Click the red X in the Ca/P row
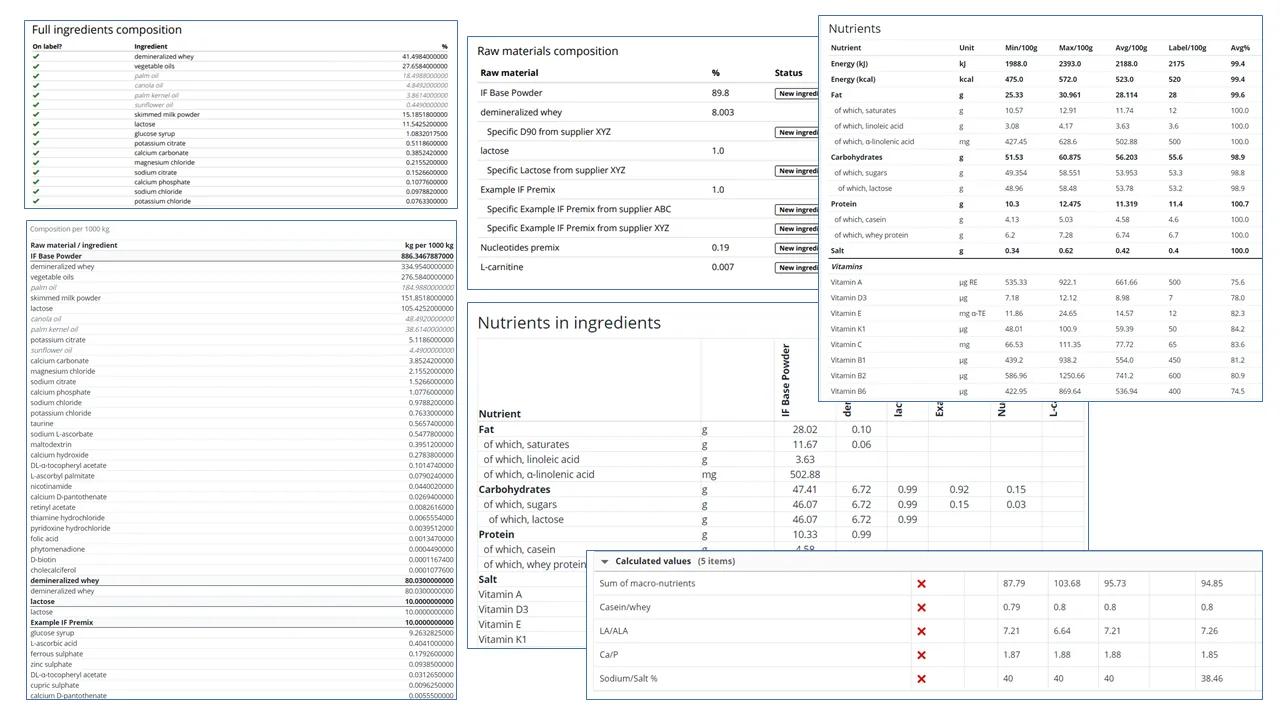Image resolution: width=1280 pixels, height=720 pixels. pos(921,656)
